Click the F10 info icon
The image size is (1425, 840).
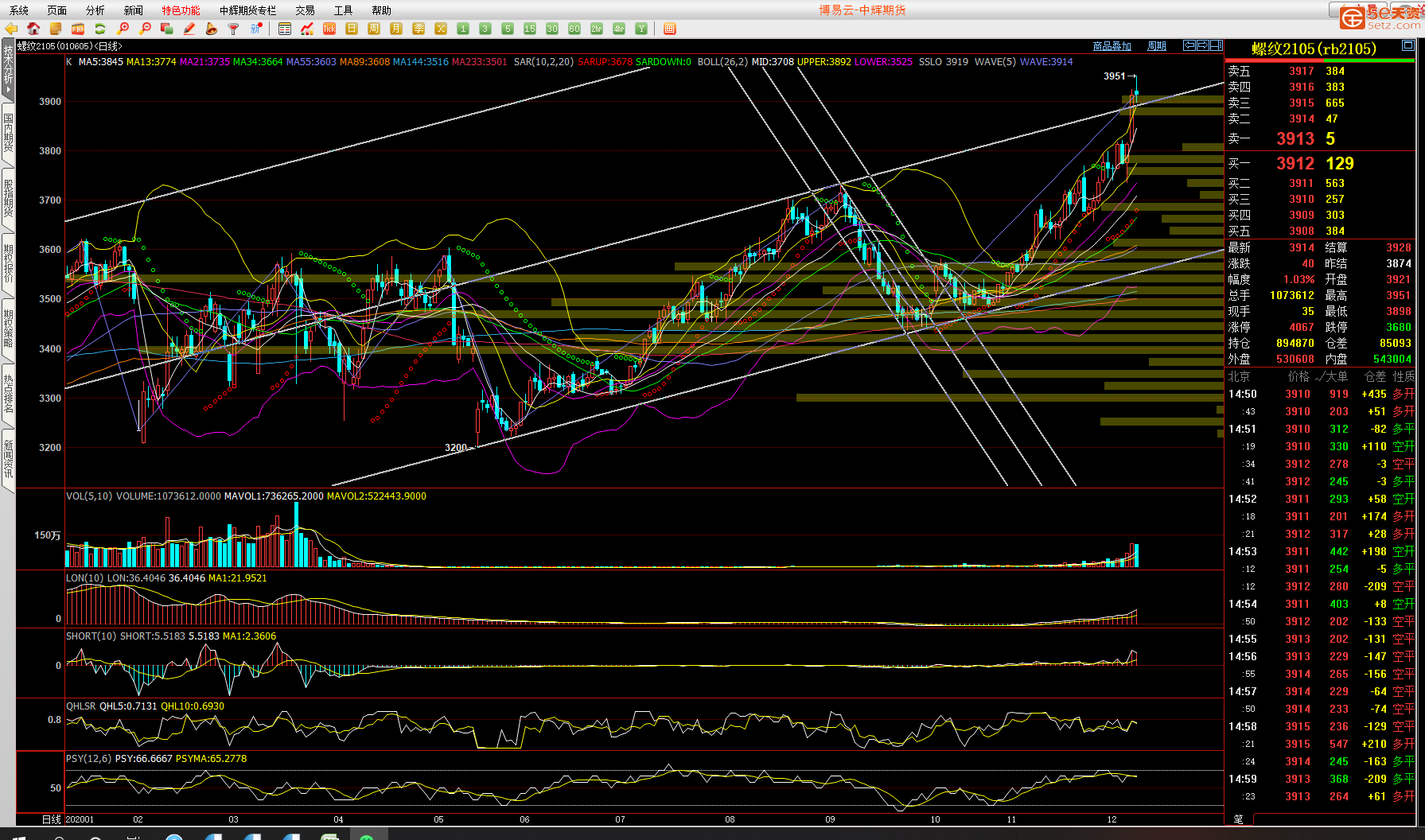[x=78, y=29]
